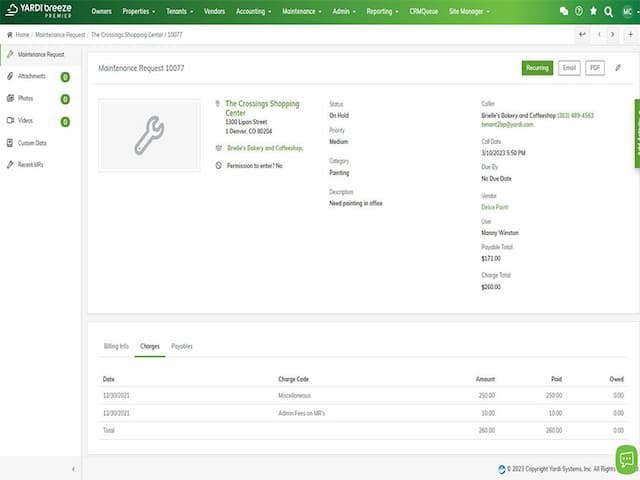Screen dimensions: 640x480
Task: Go to the next record arrow
Action: pyautogui.click(x=614, y=34)
